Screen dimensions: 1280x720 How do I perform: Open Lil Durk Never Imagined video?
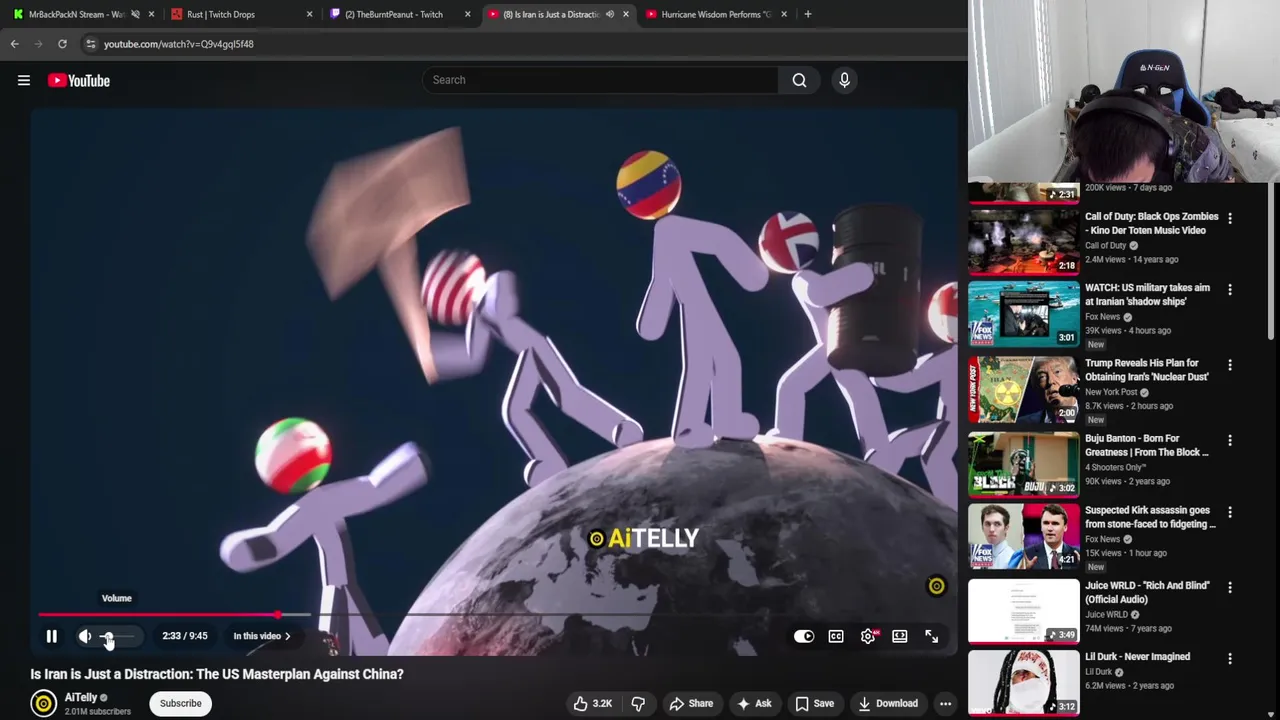click(x=1024, y=683)
